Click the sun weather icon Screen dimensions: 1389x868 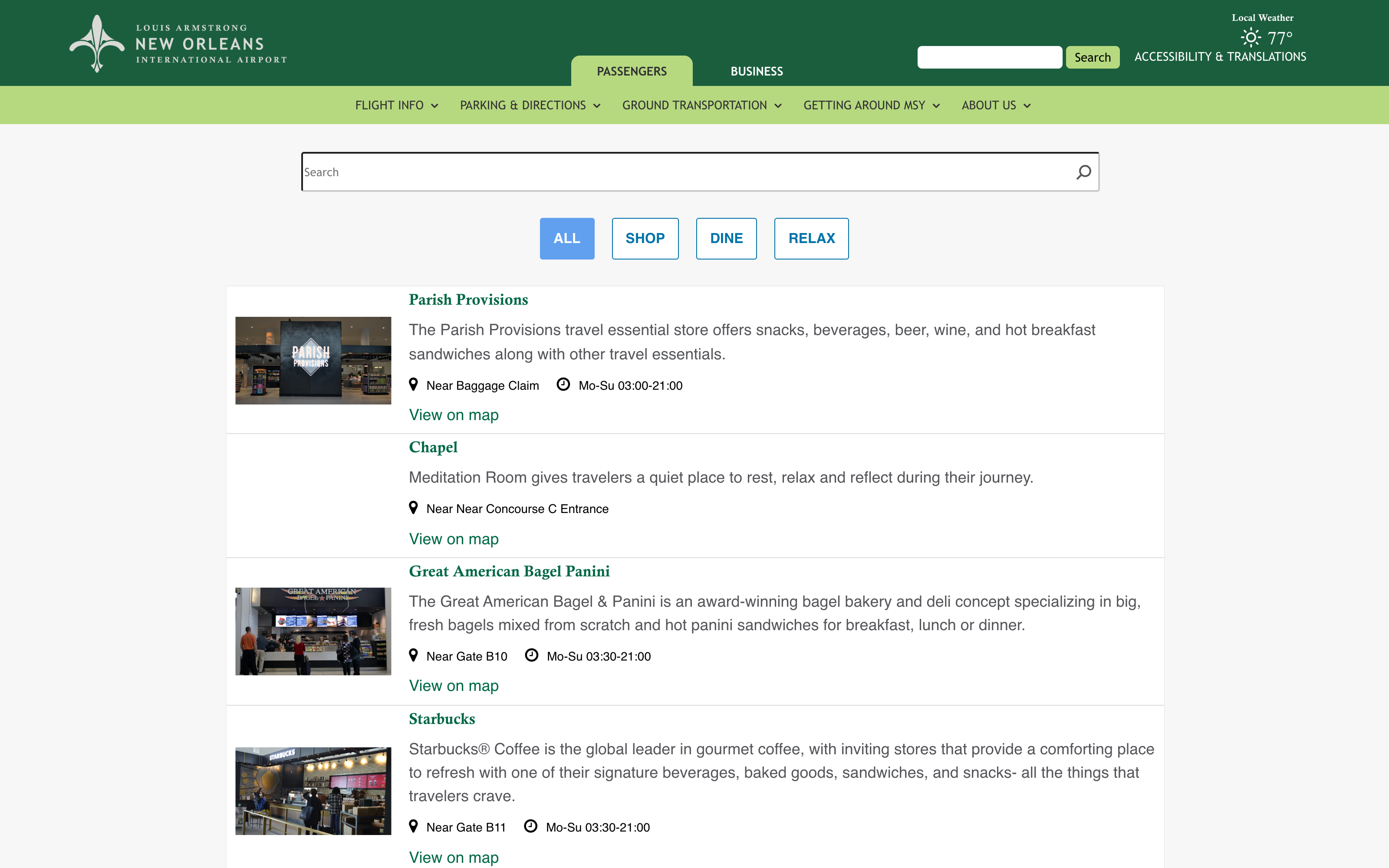coord(1251,38)
